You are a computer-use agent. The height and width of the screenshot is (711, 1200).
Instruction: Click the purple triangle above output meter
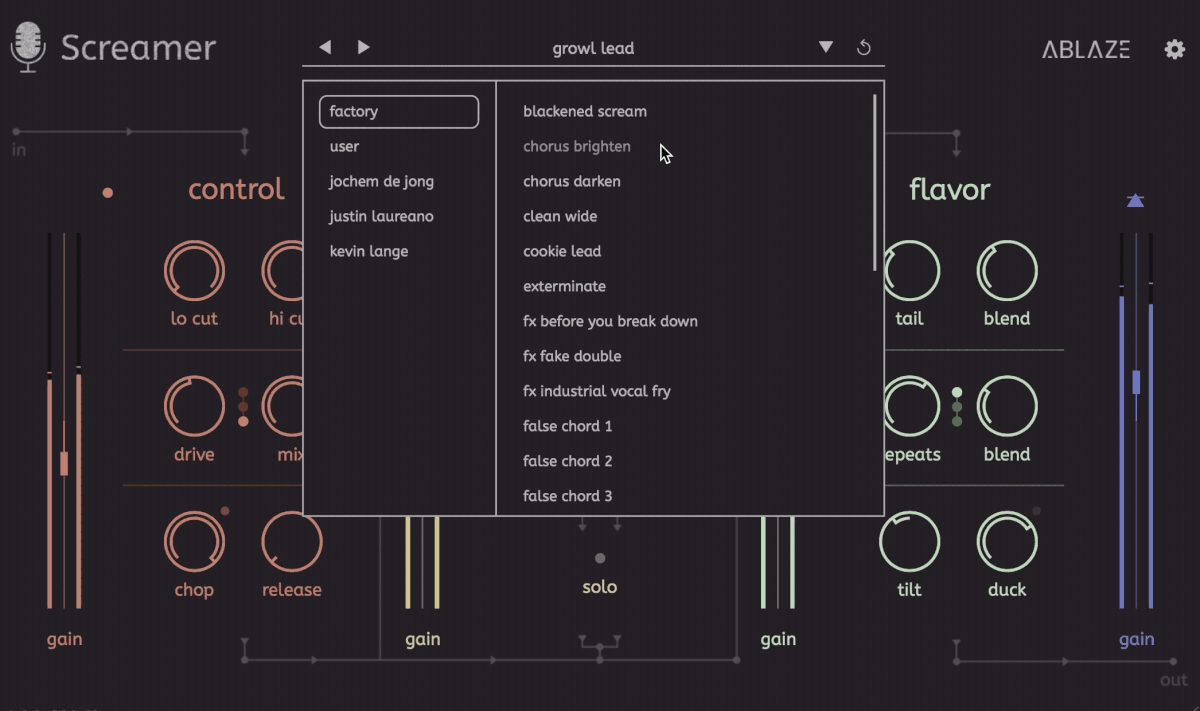(1135, 201)
